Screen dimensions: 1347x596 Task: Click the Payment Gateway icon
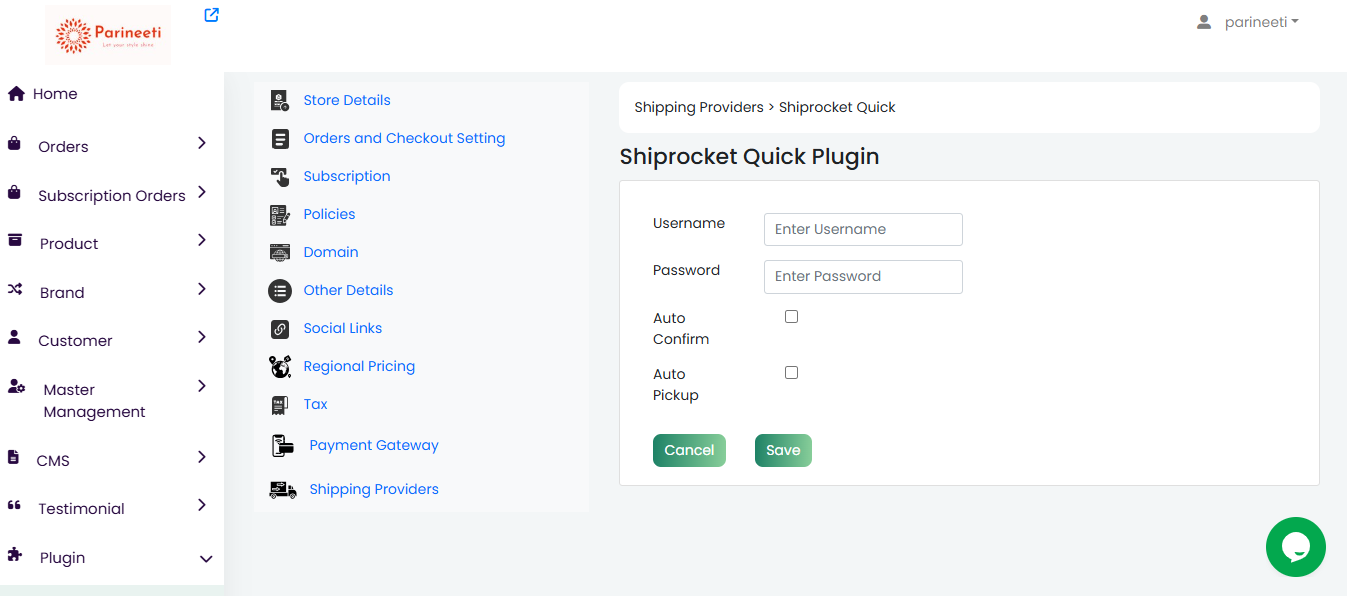283,446
